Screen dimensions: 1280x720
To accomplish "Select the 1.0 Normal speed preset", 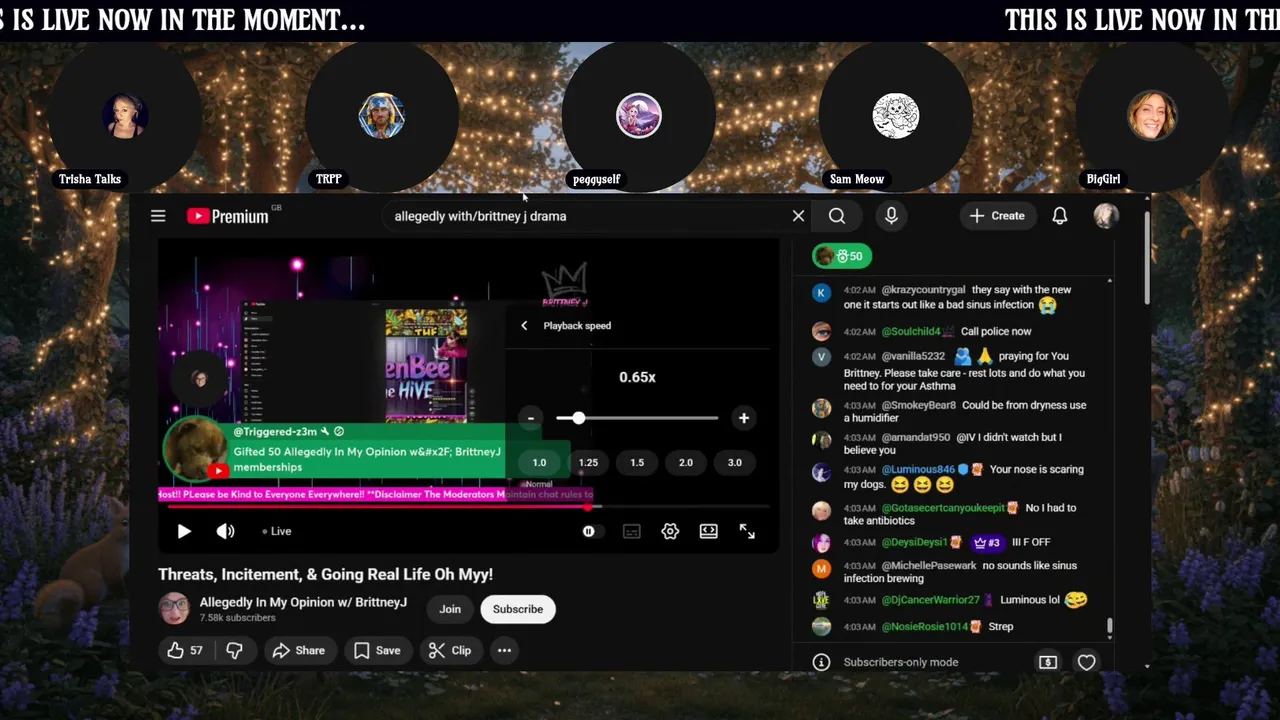I will 539,462.
